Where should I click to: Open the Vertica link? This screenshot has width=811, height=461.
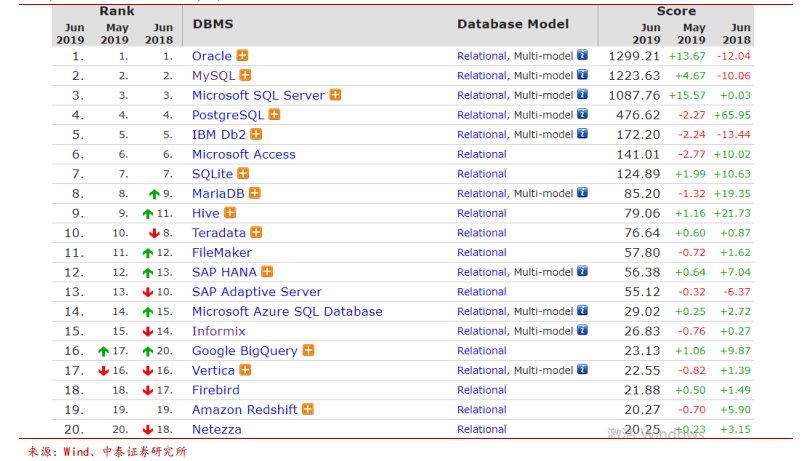(x=213, y=370)
